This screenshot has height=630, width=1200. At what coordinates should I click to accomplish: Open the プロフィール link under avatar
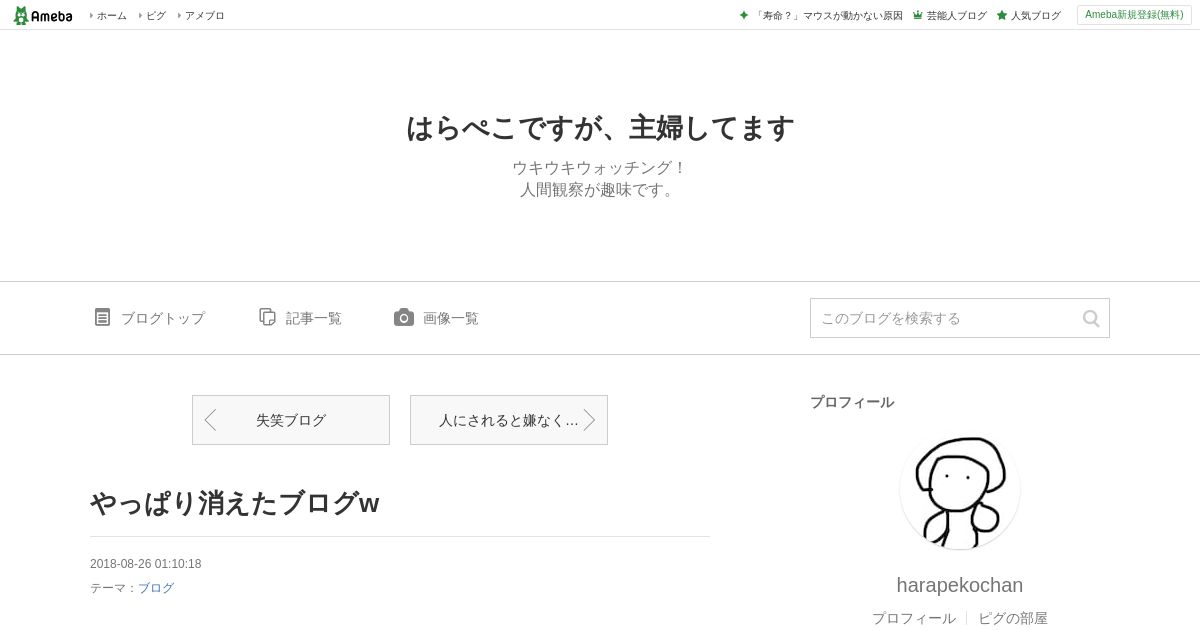[914, 618]
